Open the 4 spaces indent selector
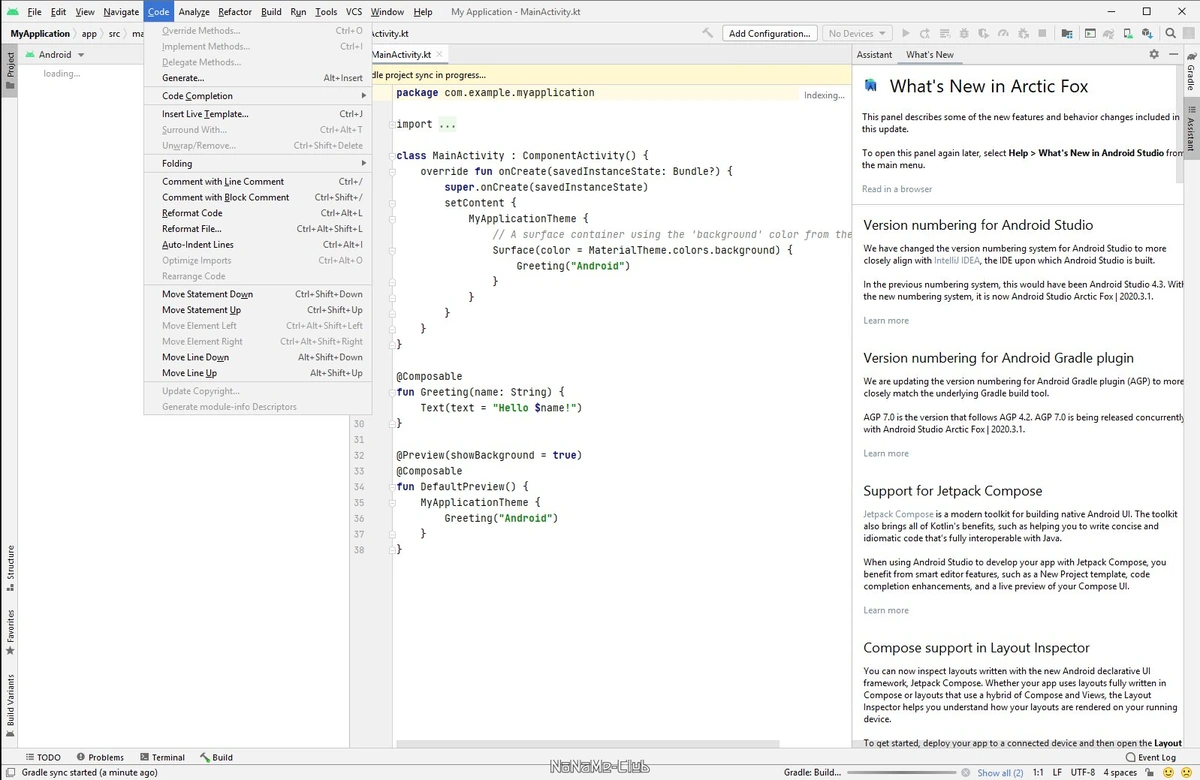Screen dimensions: 1200x780 [1120, 772]
